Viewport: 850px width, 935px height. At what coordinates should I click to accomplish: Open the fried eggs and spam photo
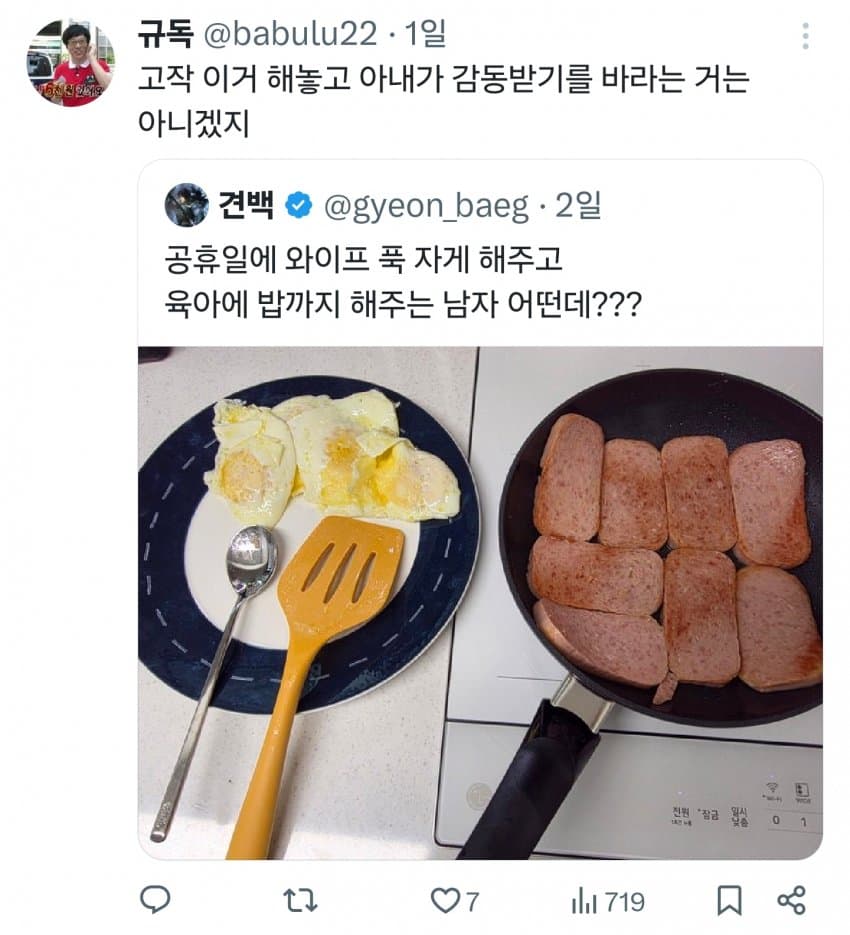point(480,602)
